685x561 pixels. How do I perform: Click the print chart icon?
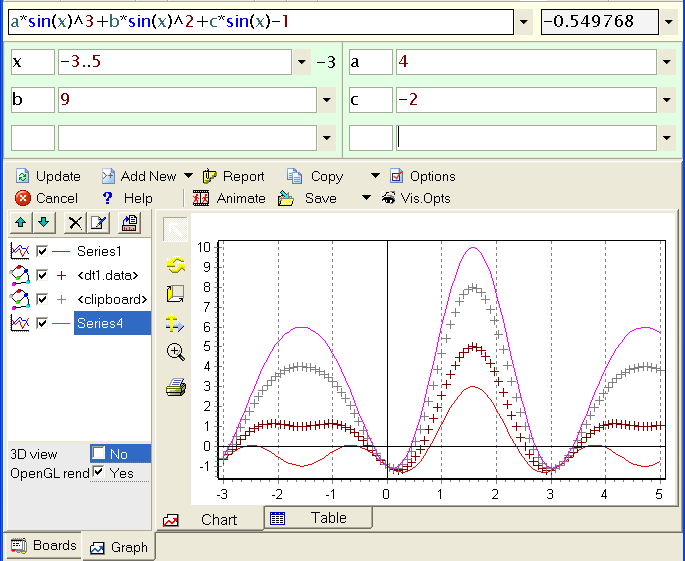(176, 386)
